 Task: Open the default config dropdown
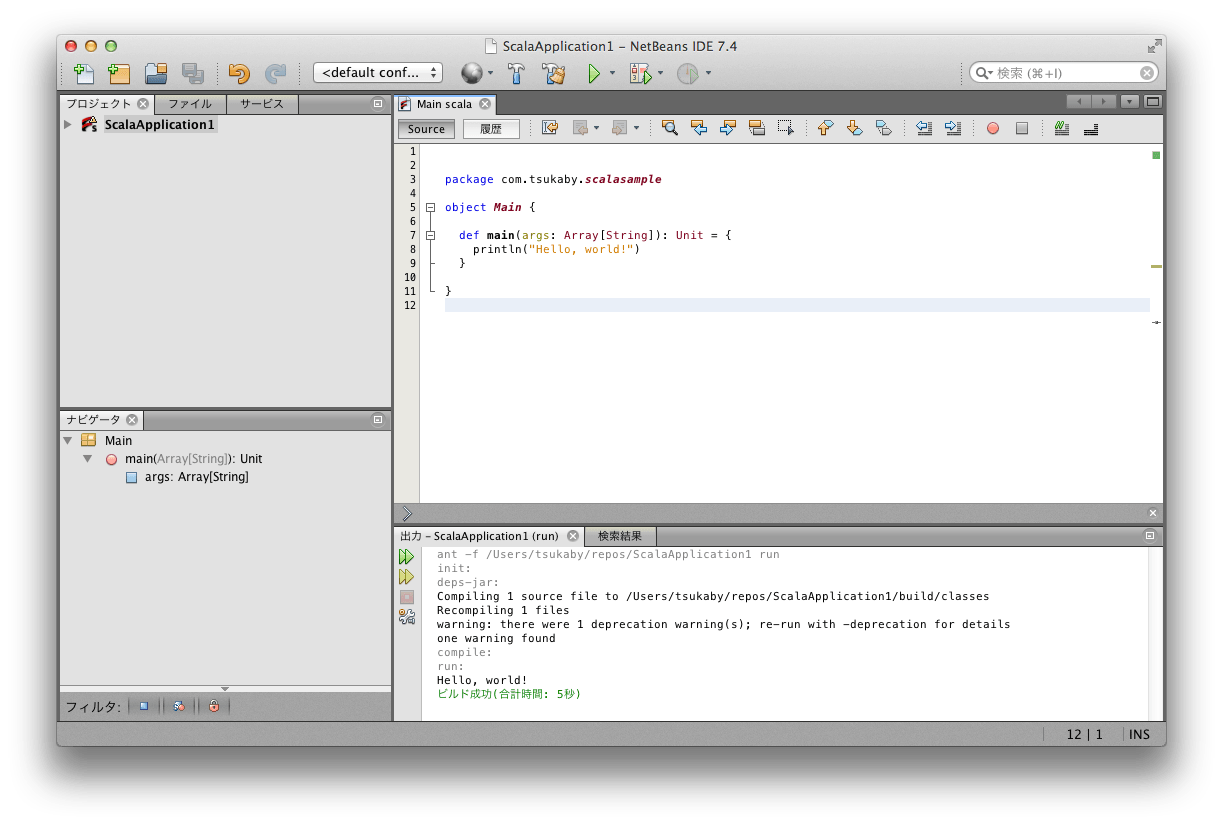pyautogui.click(x=377, y=73)
